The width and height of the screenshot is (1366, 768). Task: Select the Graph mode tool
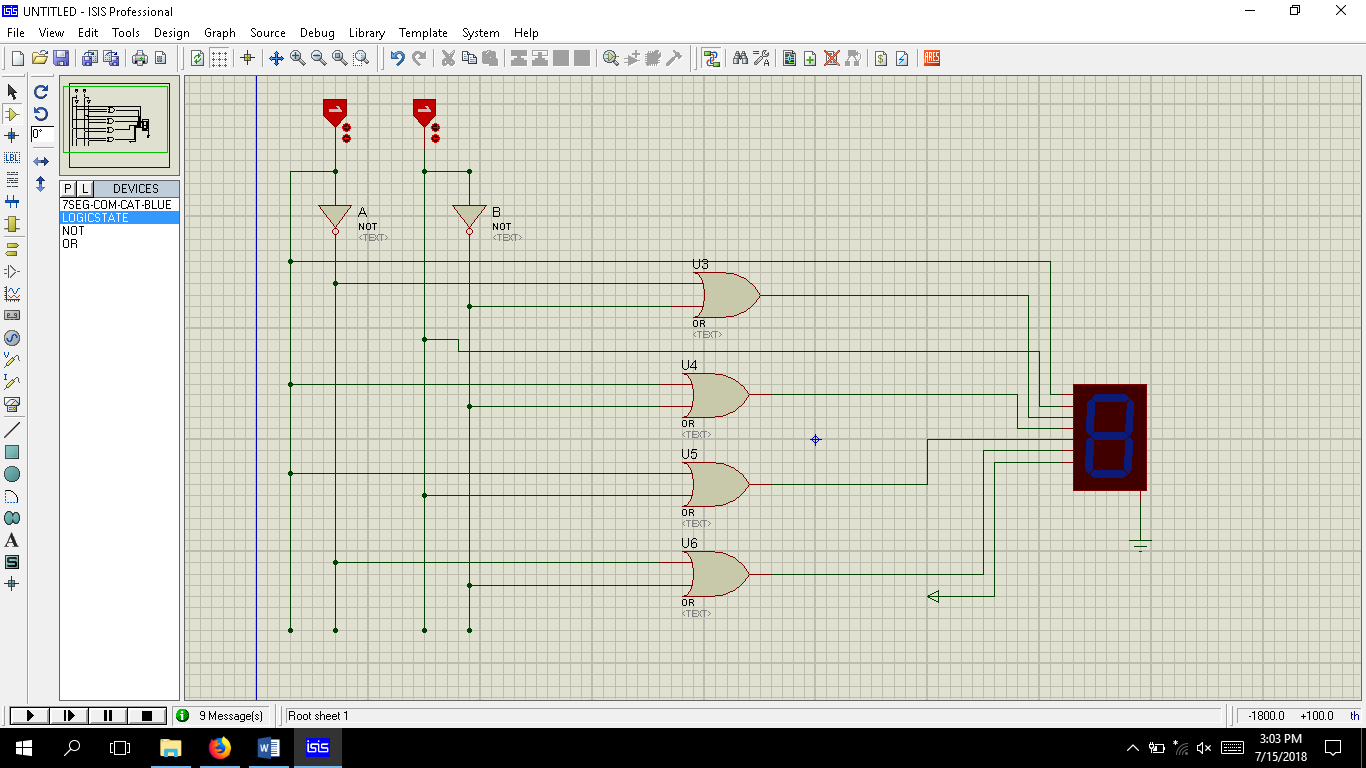[13, 293]
